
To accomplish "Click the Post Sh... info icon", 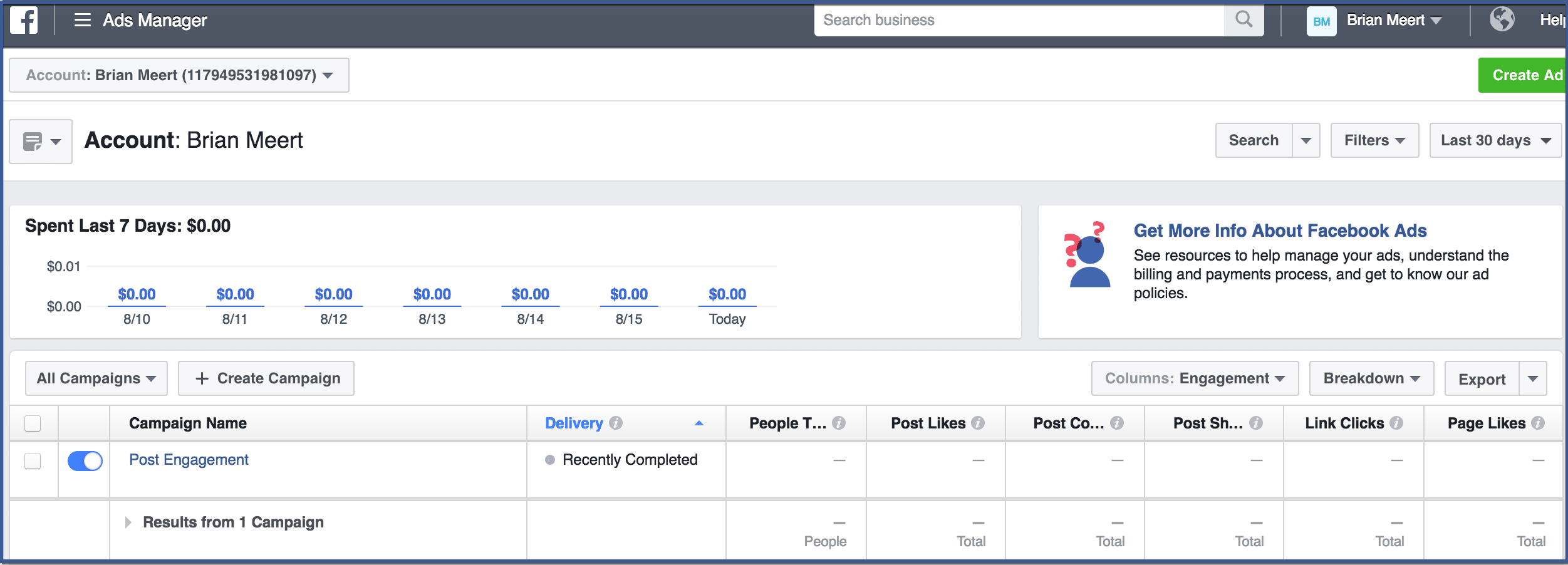I will pyautogui.click(x=1256, y=423).
